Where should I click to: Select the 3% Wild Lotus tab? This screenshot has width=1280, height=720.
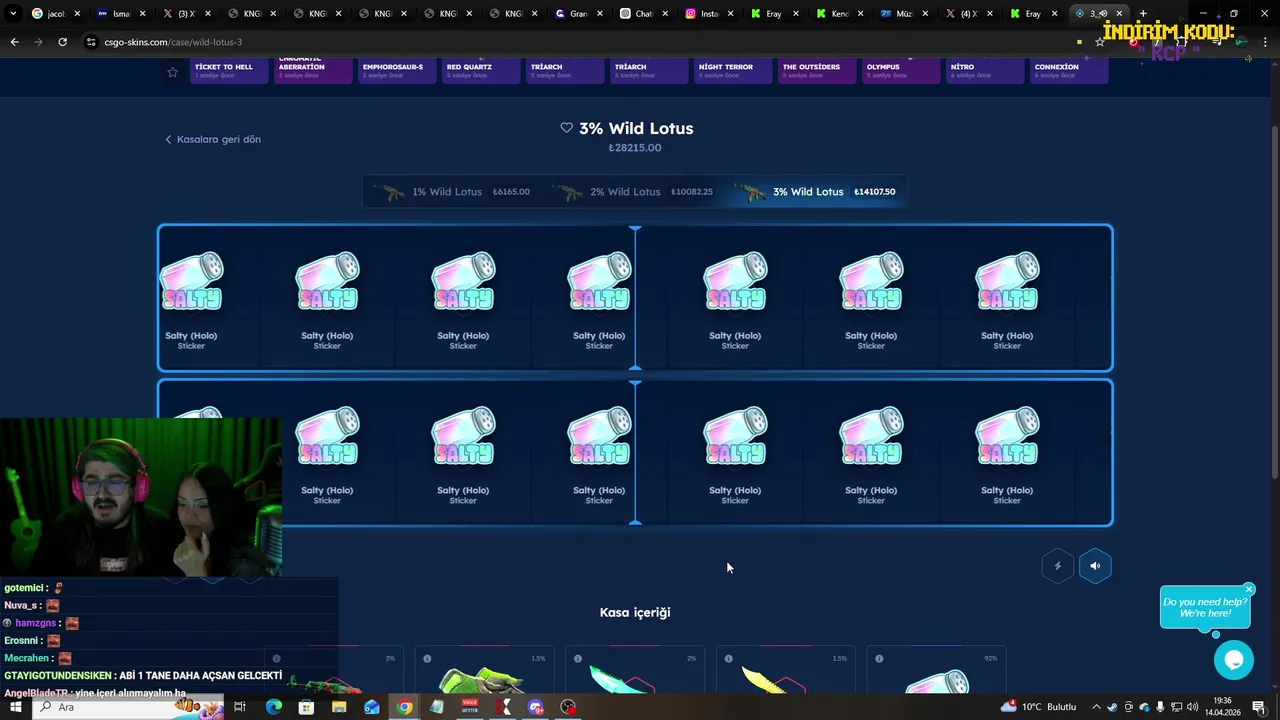(816, 192)
